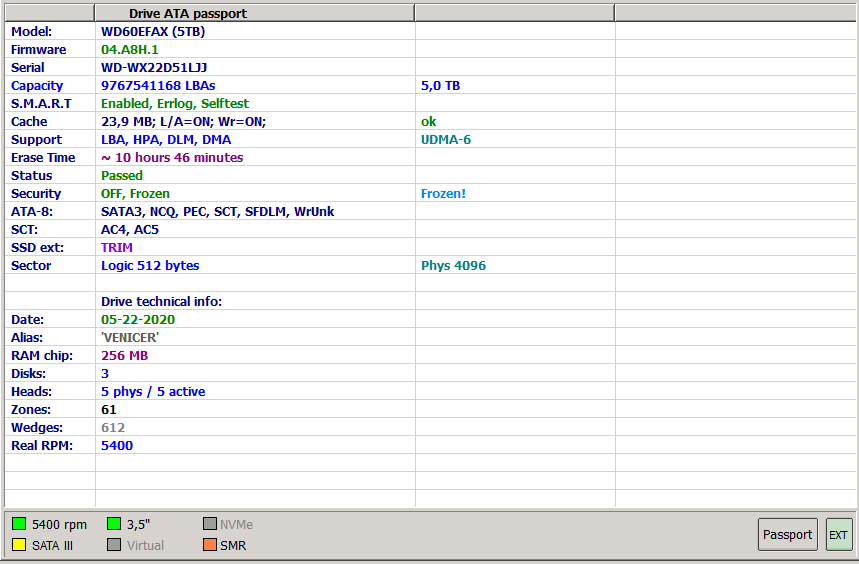Click the Real RPM value '5400'
Viewport: 859px width, 564px height.
click(x=117, y=446)
